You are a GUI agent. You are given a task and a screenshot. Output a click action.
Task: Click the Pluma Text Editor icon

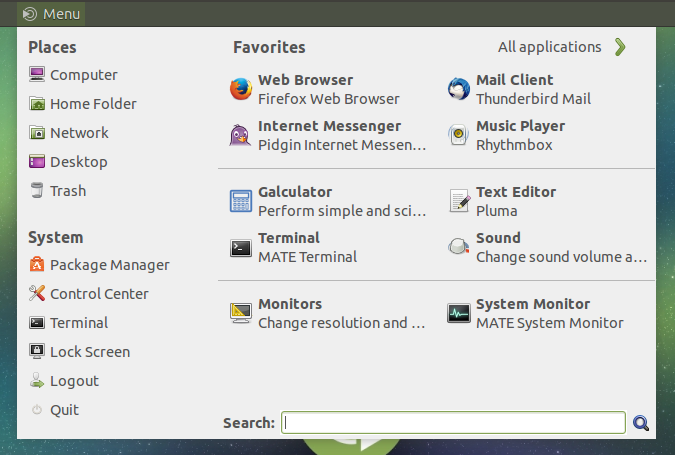click(x=459, y=201)
